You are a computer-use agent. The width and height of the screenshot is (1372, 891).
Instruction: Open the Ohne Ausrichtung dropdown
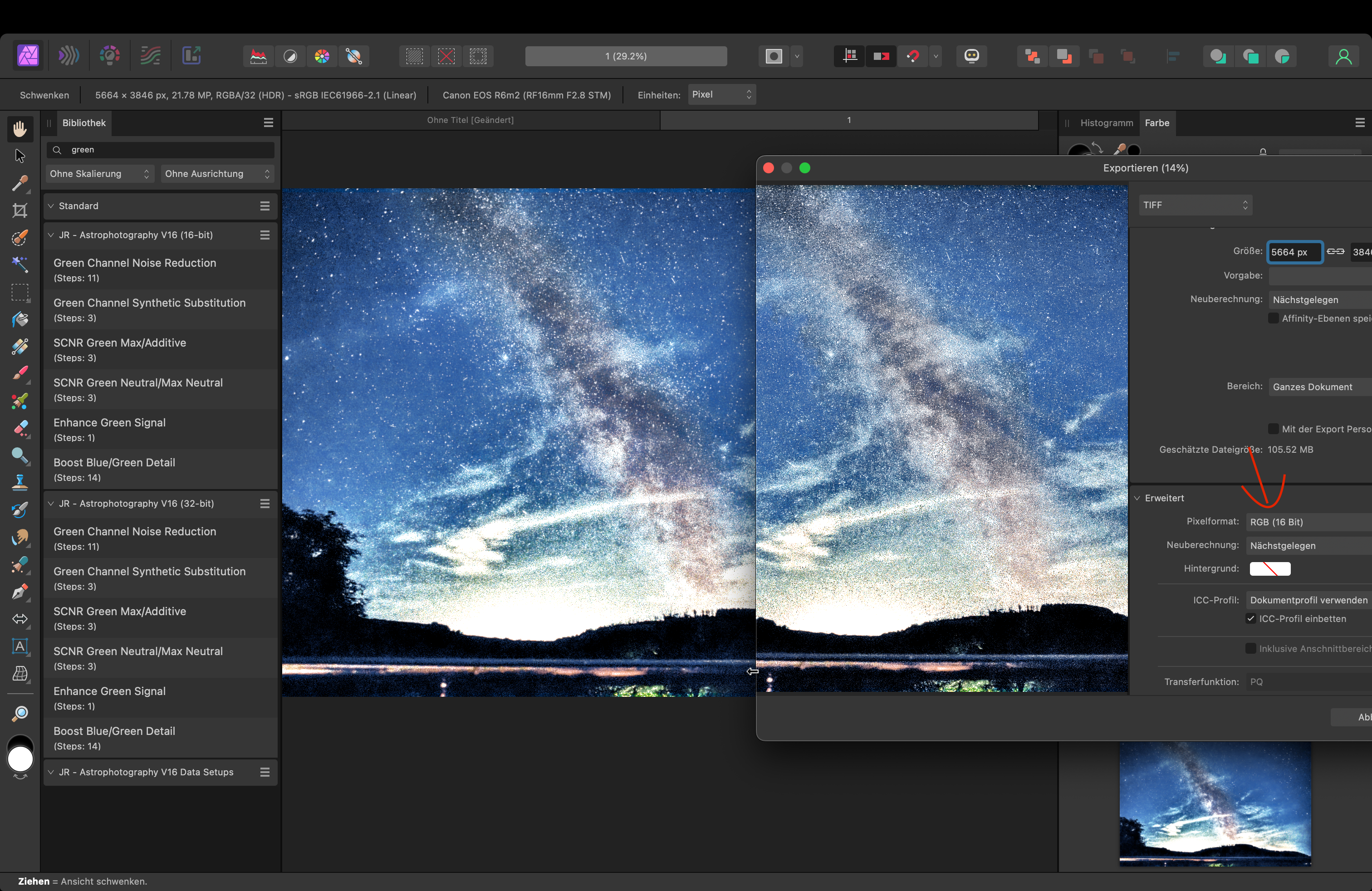pyautogui.click(x=217, y=173)
